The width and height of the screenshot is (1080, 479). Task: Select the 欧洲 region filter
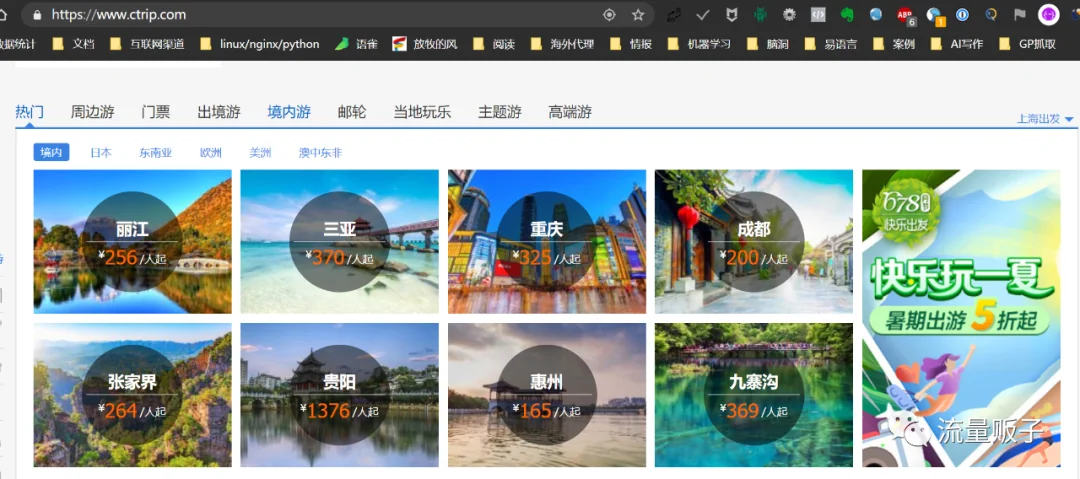click(211, 152)
